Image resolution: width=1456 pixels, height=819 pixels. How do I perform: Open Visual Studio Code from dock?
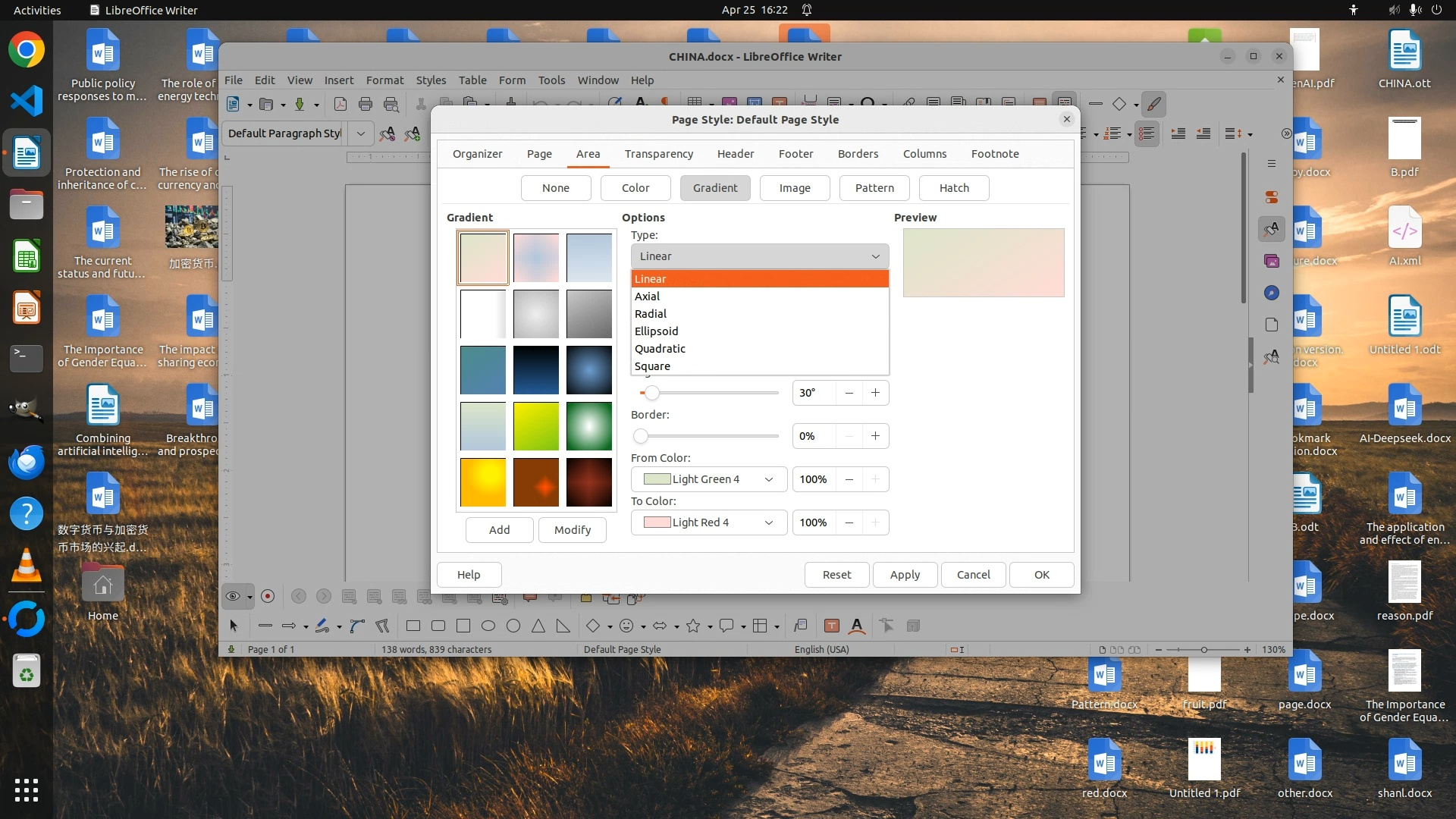click(x=27, y=101)
